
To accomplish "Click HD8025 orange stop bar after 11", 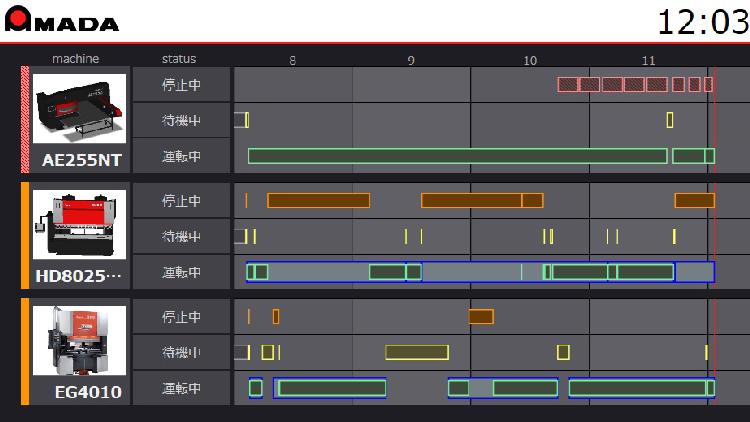I will click(695, 200).
